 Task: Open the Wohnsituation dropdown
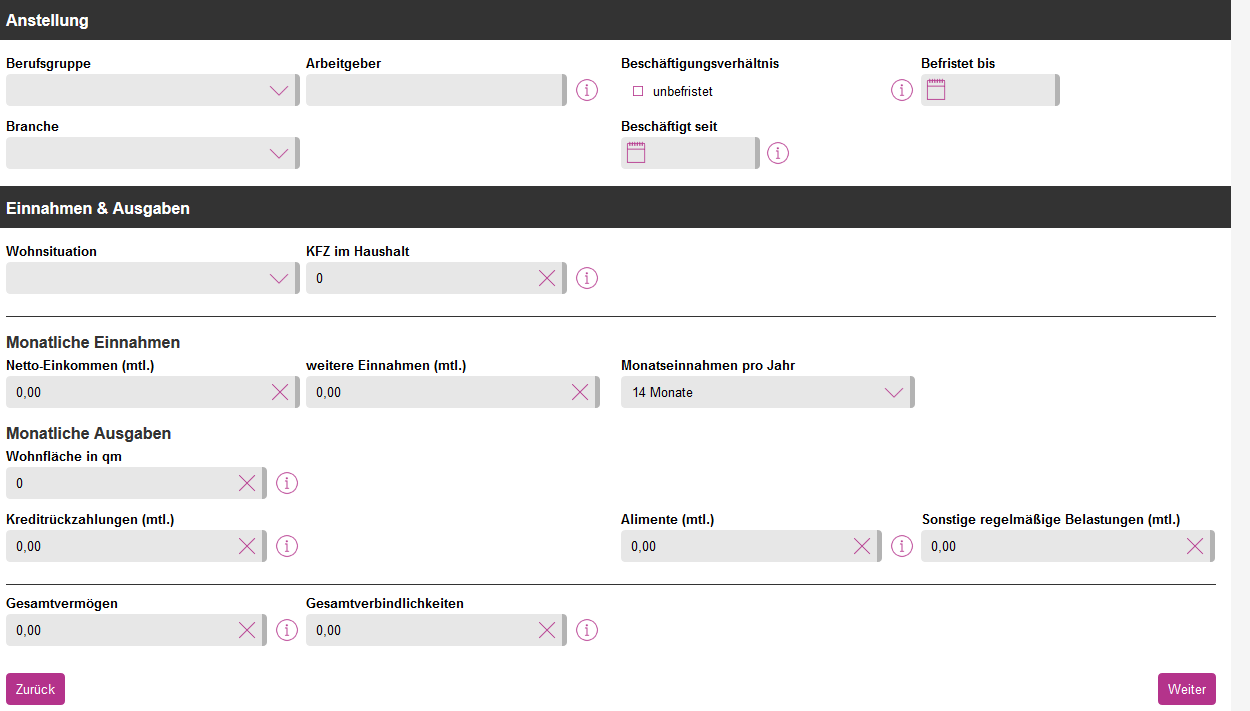click(279, 278)
